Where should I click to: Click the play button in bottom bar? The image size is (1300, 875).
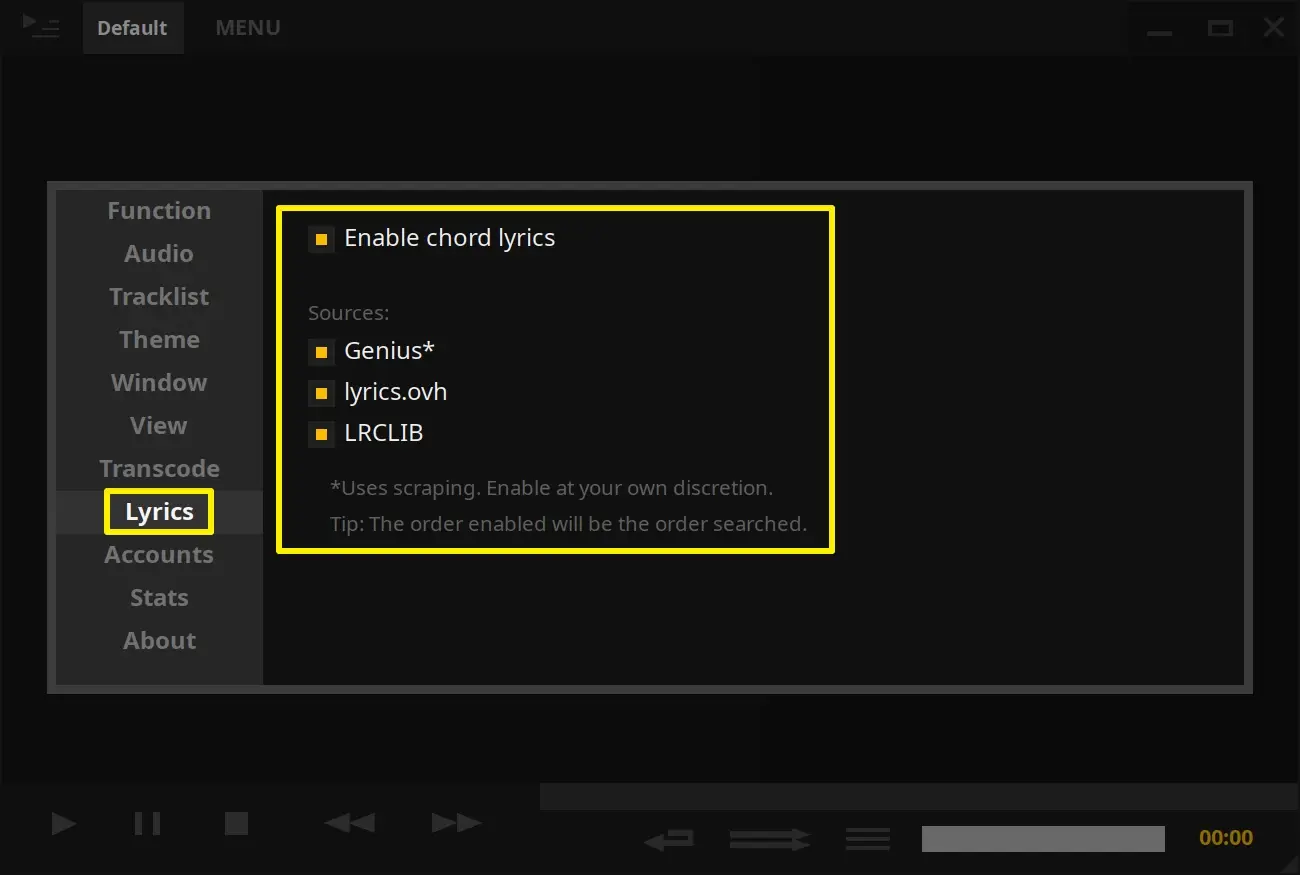(64, 823)
